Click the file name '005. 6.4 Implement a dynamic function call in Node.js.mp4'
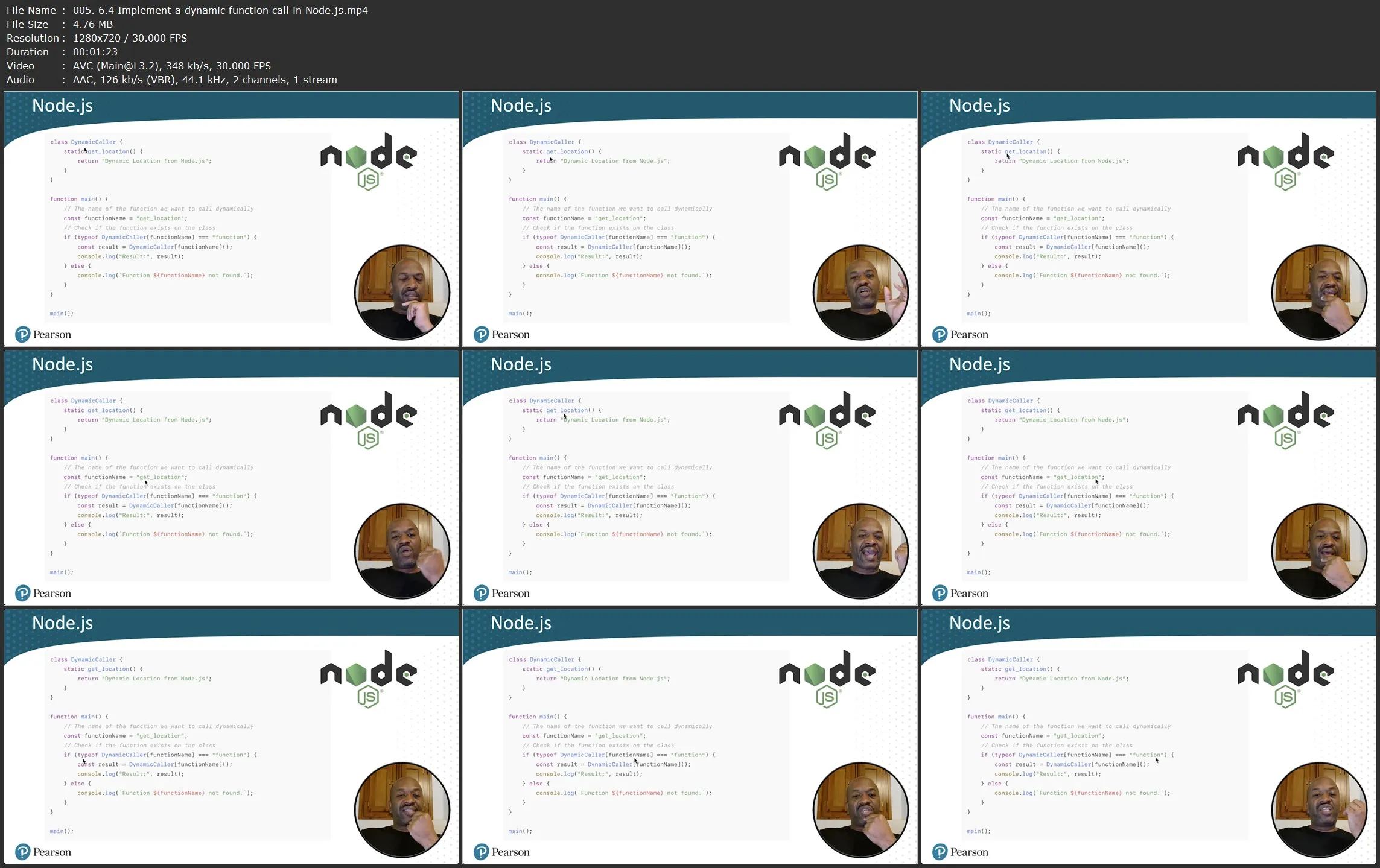Viewport: 1380px width, 868px height. (220, 10)
